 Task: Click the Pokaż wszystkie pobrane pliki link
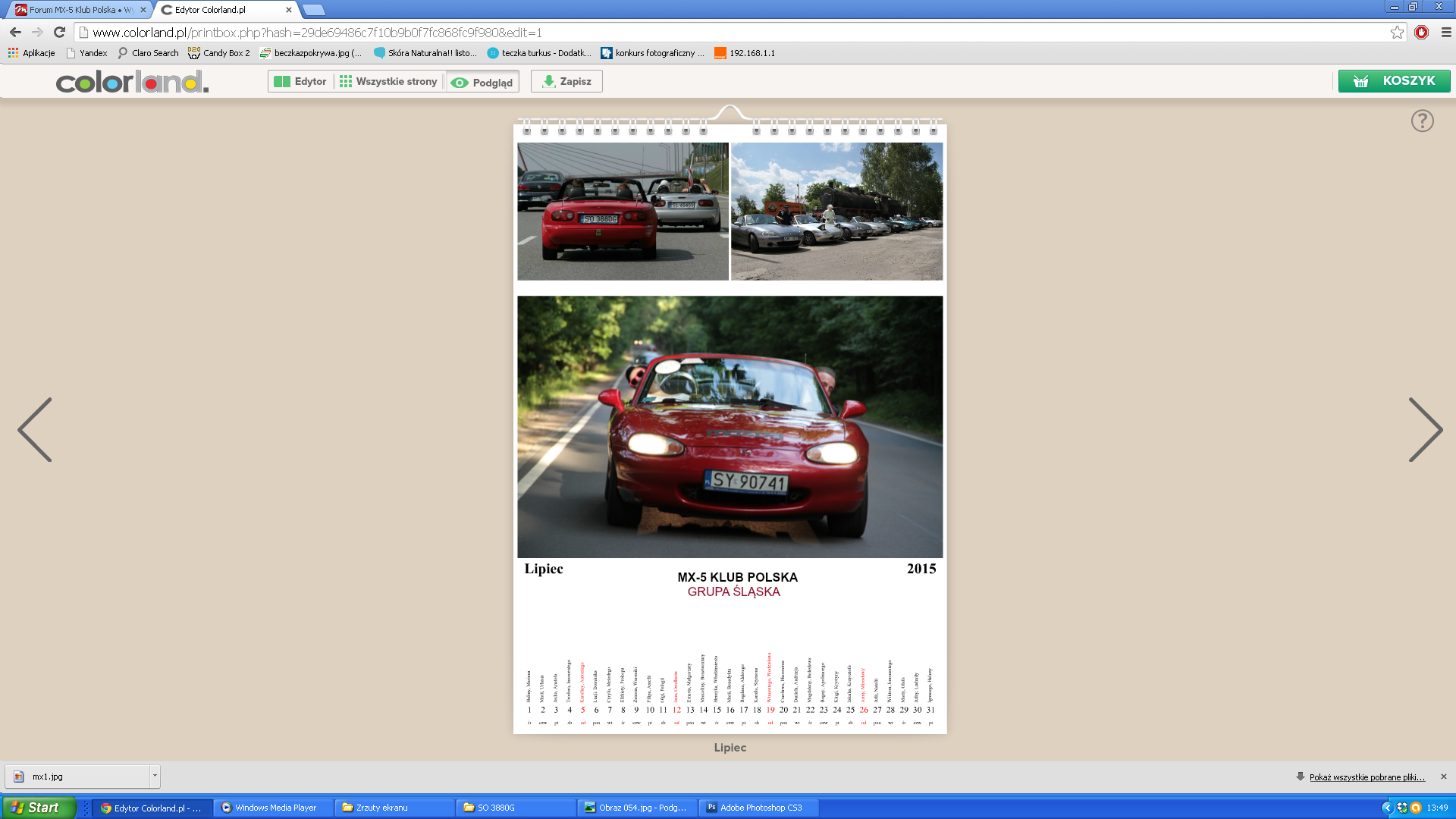pyautogui.click(x=1367, y=777)
